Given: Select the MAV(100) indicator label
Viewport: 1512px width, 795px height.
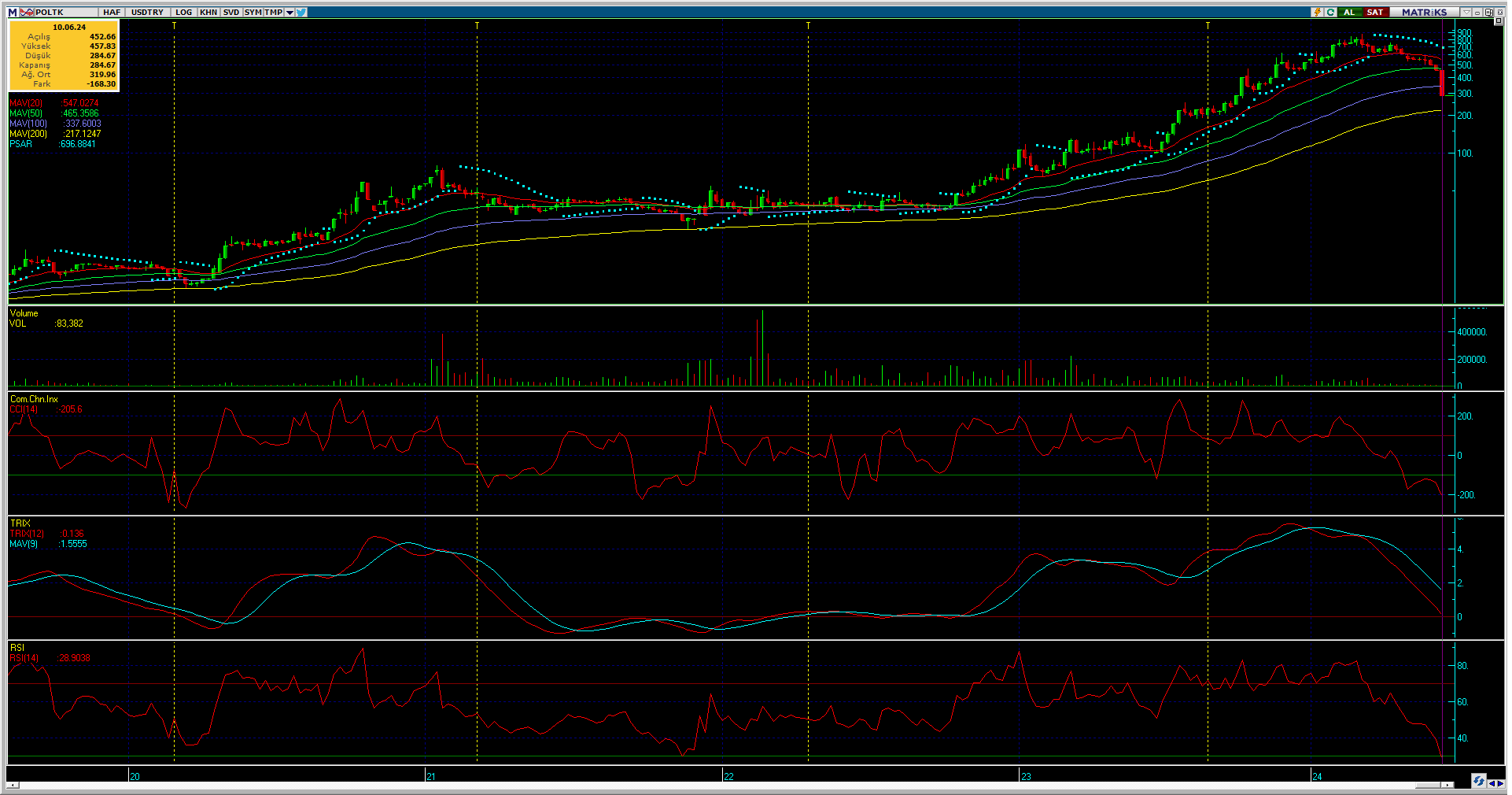Looking at the screenshot, I should pos(28,124).
